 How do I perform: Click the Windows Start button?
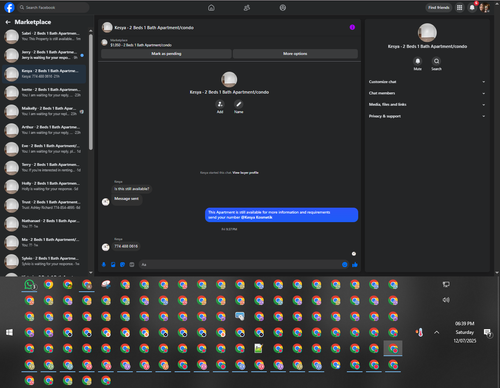point(9,332)
